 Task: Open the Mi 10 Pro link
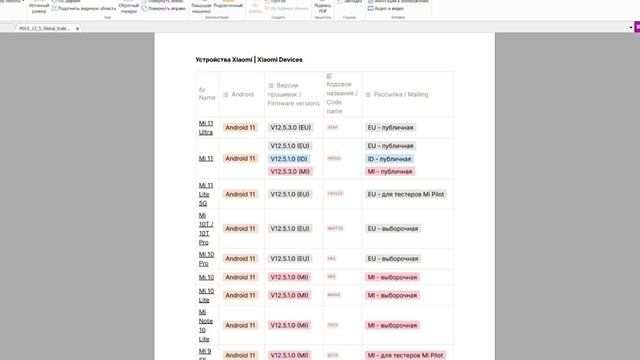click(x=206, y=259)
